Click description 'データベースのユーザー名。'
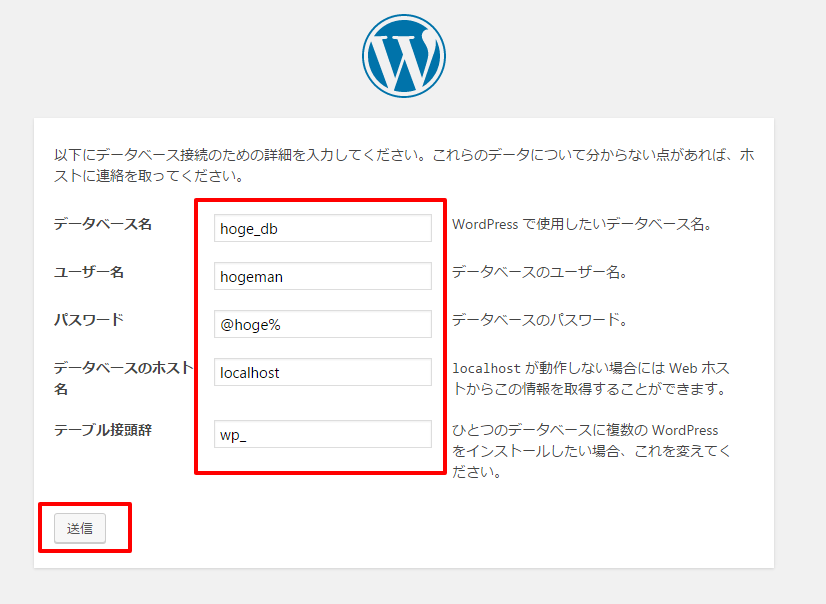This screenshot has height=604, width=826. (x=539, y=272)
